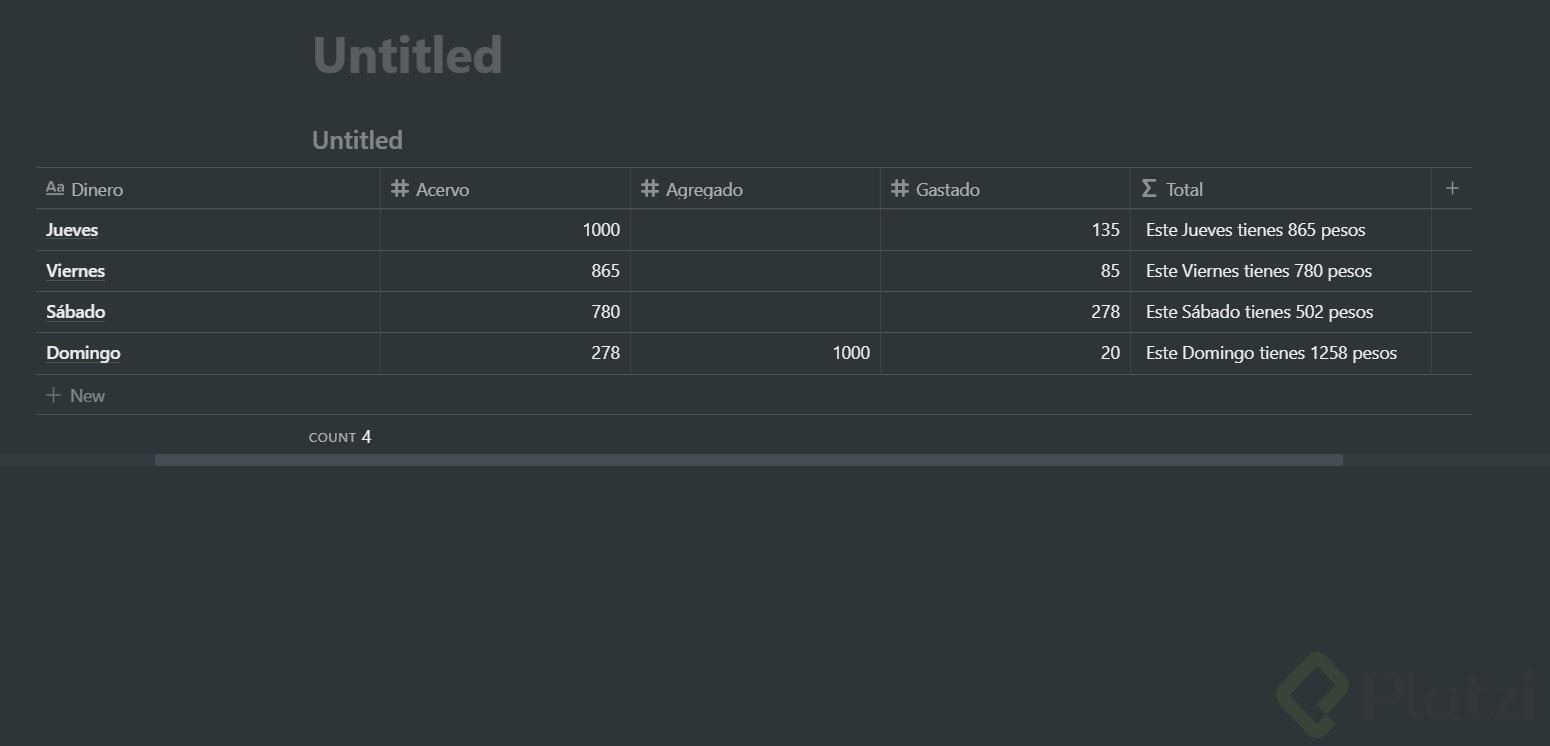Select the Total cell for Sábado

[x=1280, y=312]
